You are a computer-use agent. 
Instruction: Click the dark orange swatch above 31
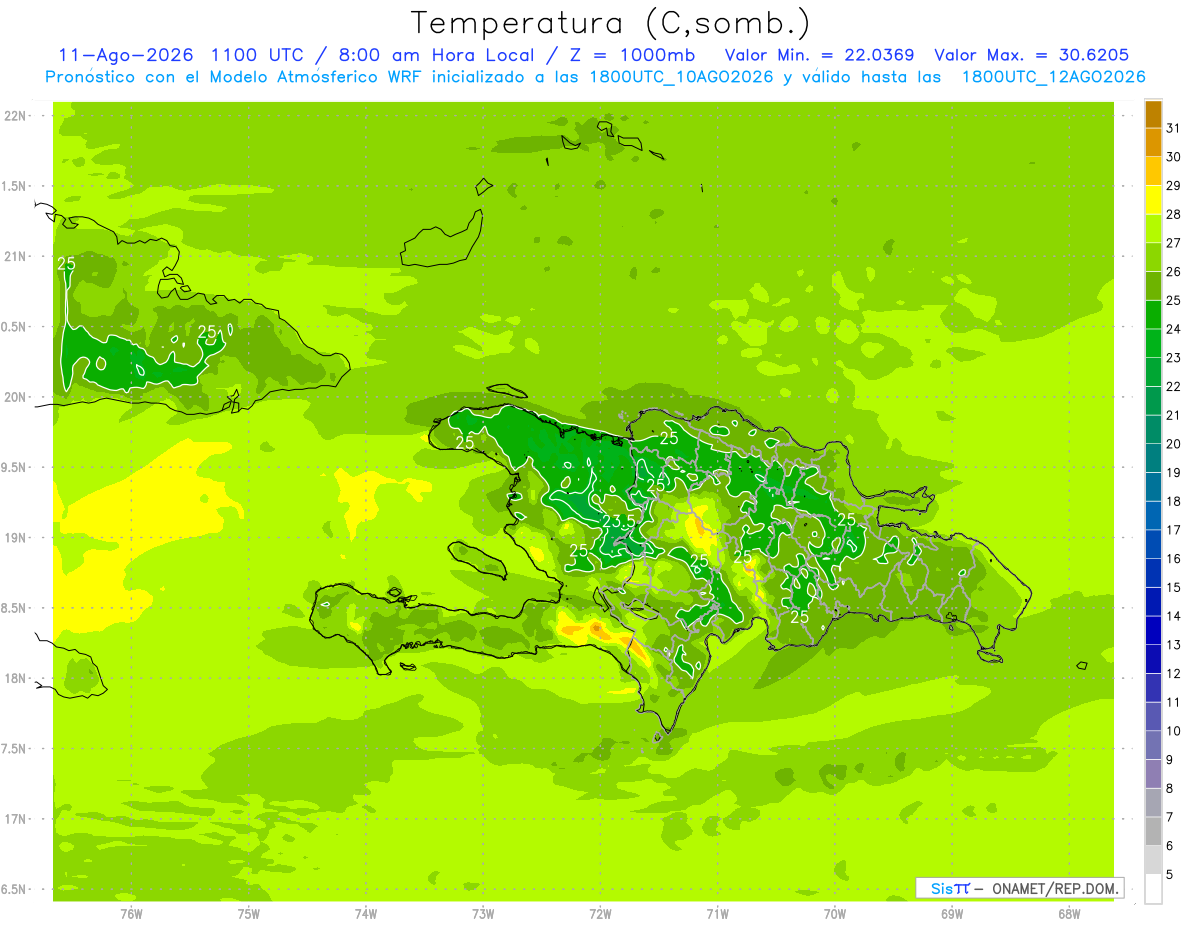tap(1153, 114)
